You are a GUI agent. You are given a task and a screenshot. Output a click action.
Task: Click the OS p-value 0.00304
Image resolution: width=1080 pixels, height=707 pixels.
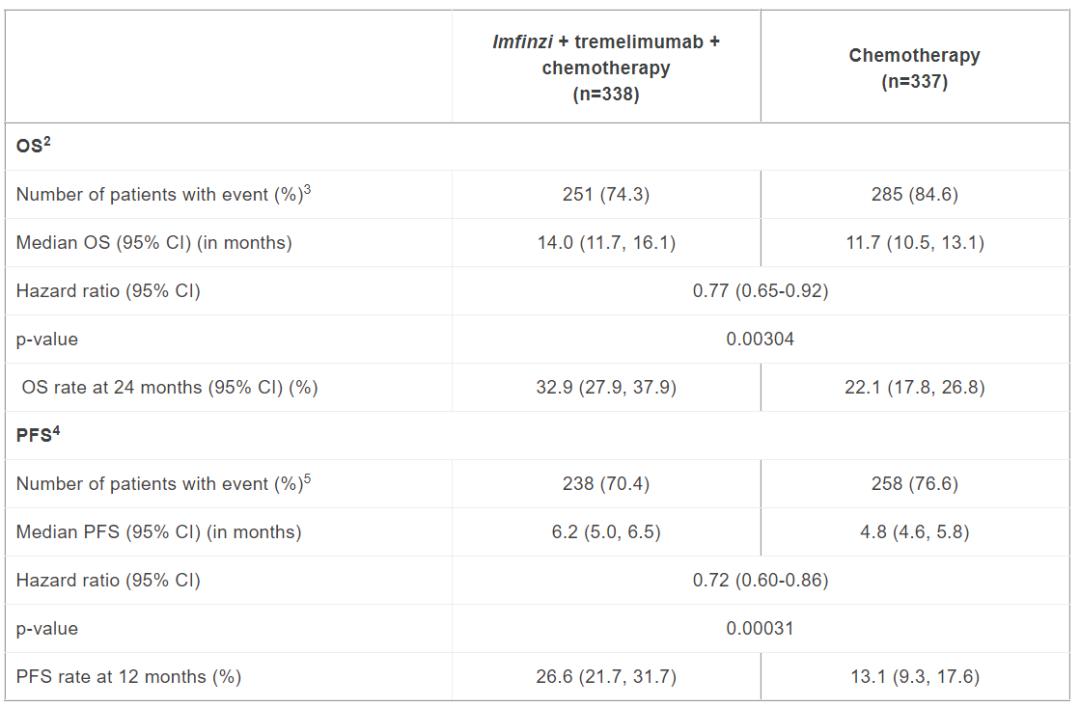click(x=760, y=339)
